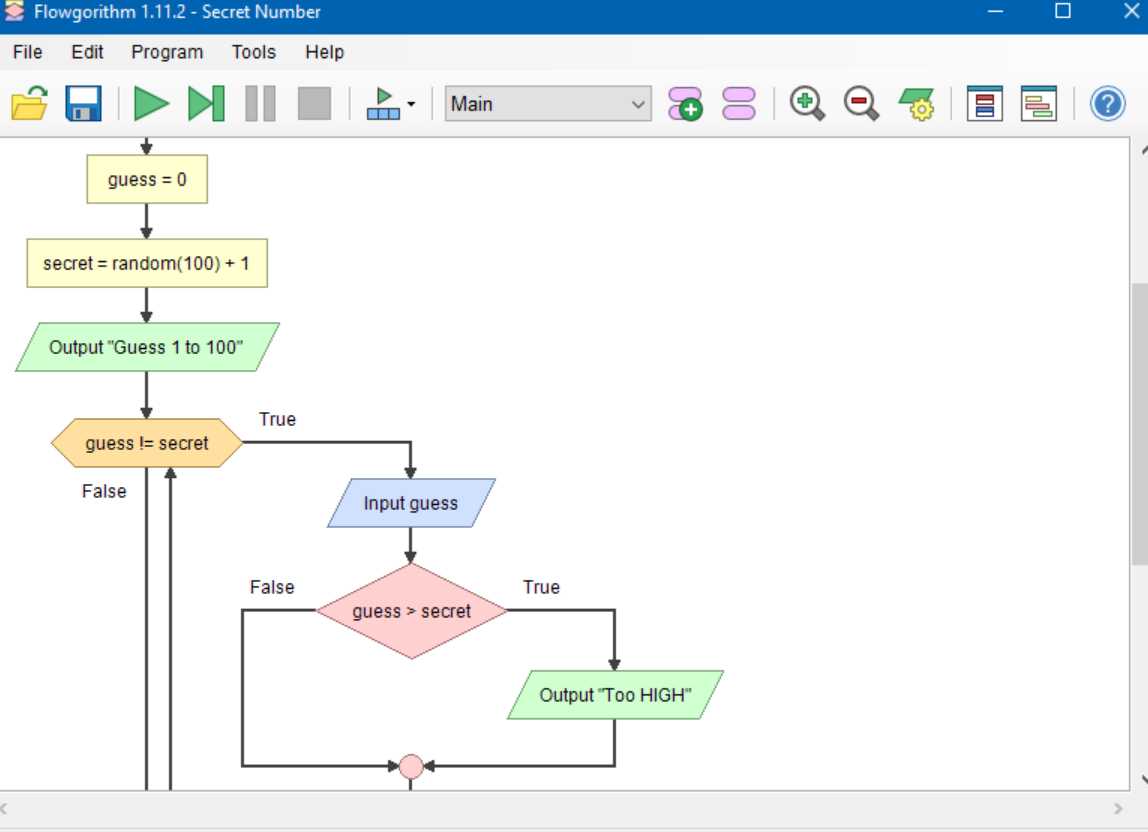
Task: Click the 'False' label left of the diamond
Action: click(x=272, y=587)
